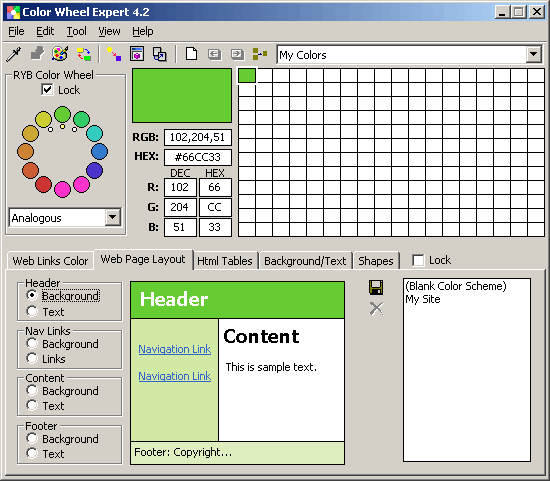550x481 pixels.
Task: Choose the indigo circle on color wheel
Action: tap(94, 171)
